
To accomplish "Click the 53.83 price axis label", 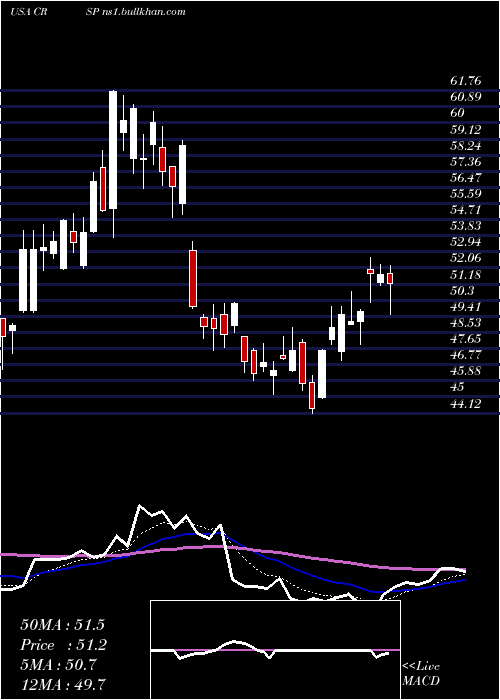I will point(466,226).
